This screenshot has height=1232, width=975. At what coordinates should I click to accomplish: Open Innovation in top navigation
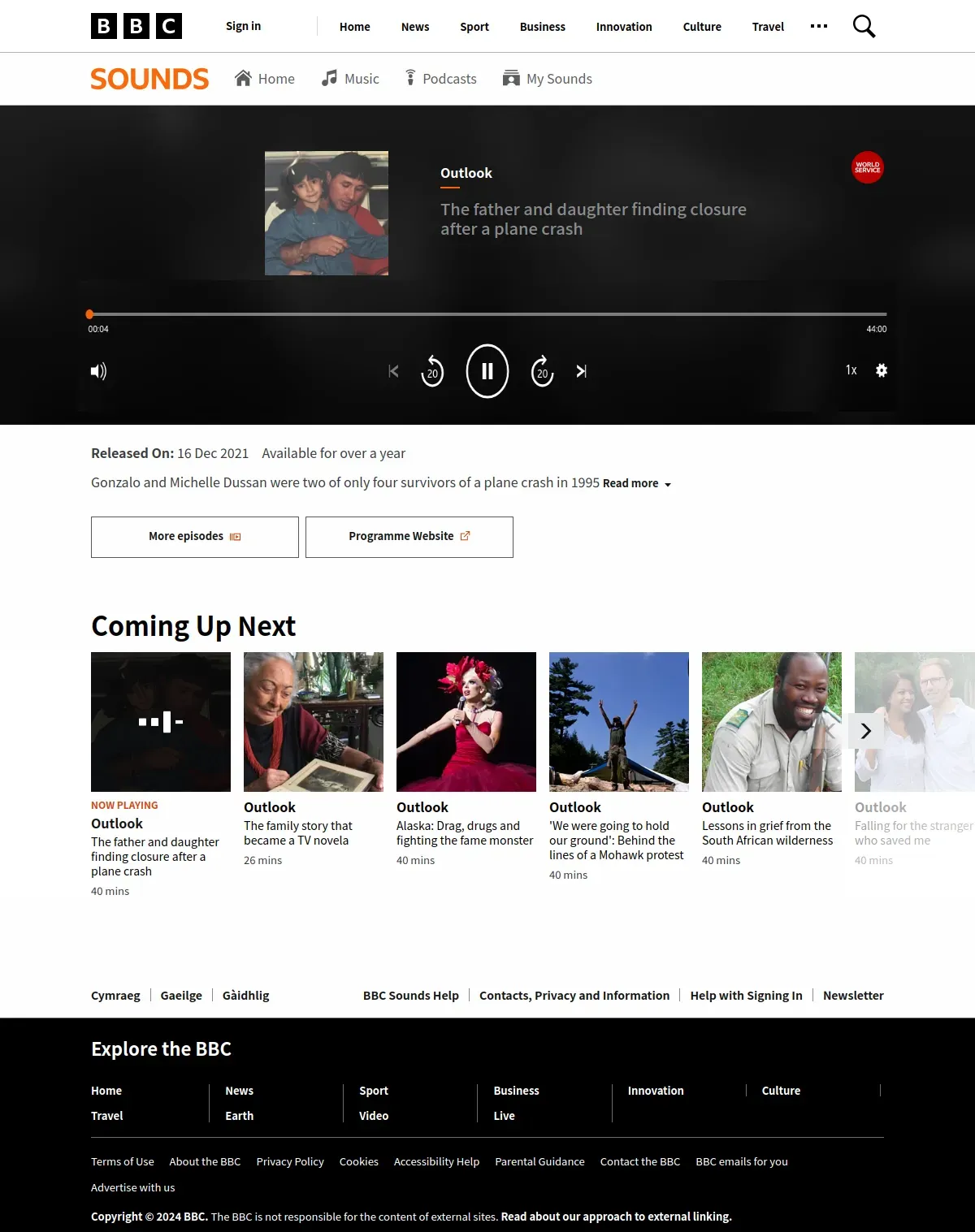(x=624, y=27)
